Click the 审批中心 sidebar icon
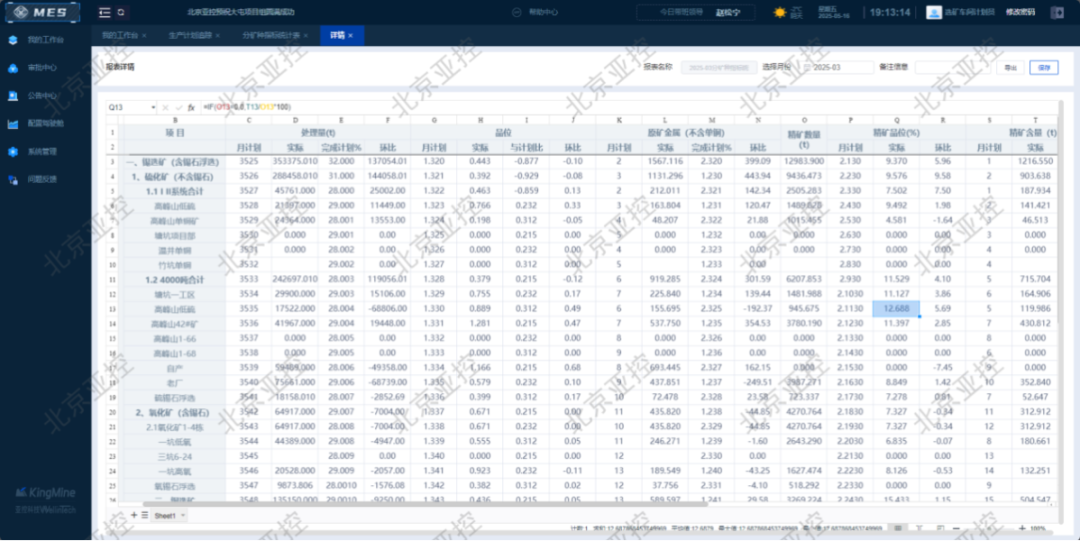This screenshot has height=541, width=1080. (13, 68)
